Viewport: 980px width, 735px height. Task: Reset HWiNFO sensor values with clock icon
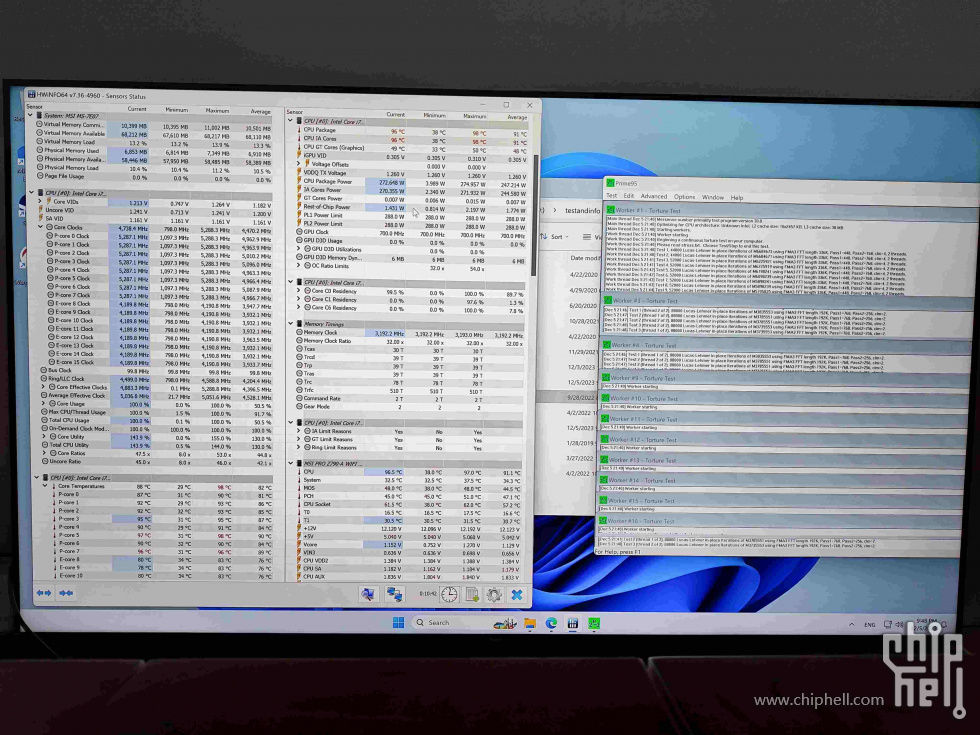tap(449, 594)
